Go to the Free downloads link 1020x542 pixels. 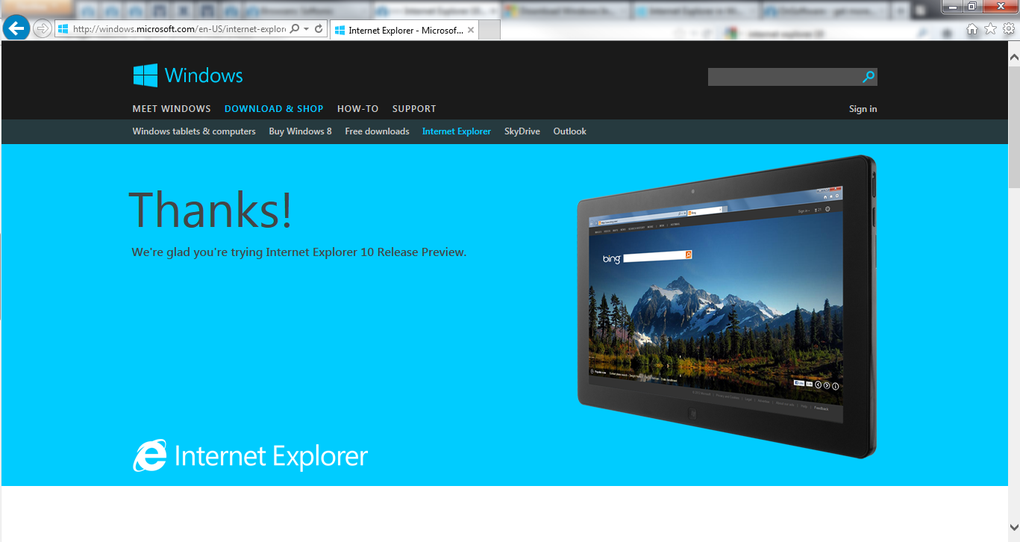click(377, 131)
